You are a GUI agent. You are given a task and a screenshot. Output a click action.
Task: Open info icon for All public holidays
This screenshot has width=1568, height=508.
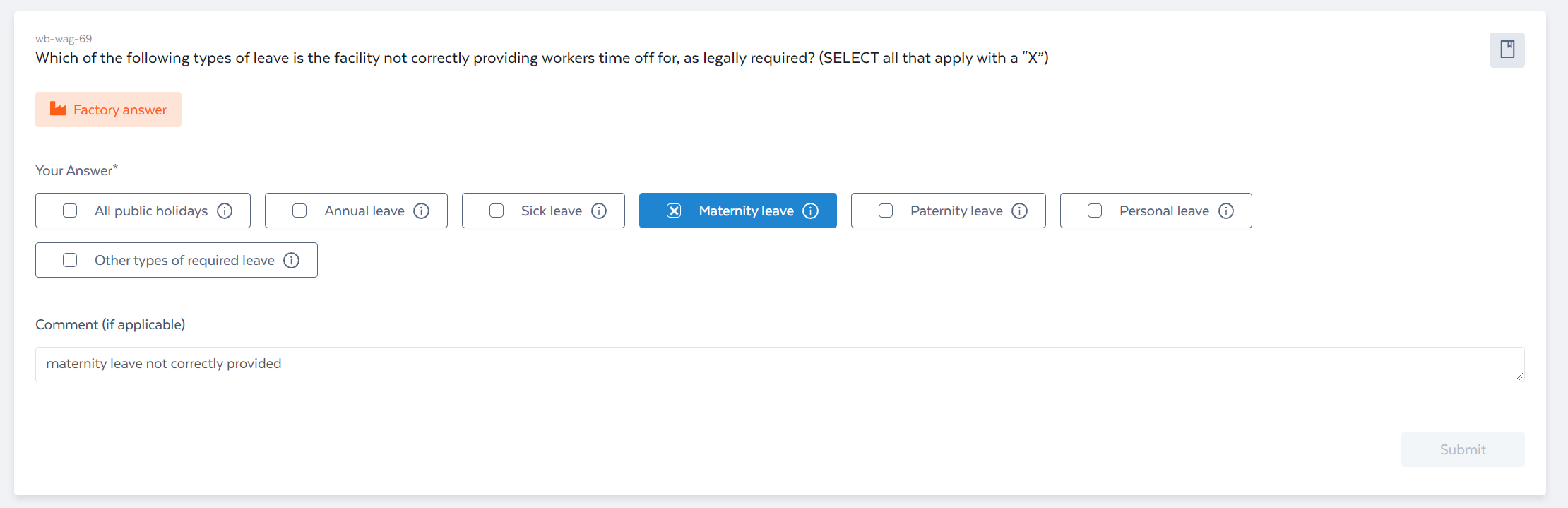point(225,211)
